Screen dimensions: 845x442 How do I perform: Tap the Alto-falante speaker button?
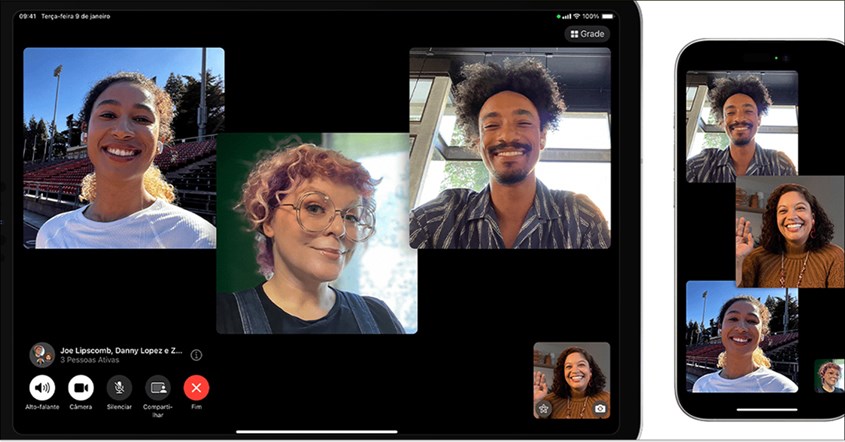pos(42,388)
